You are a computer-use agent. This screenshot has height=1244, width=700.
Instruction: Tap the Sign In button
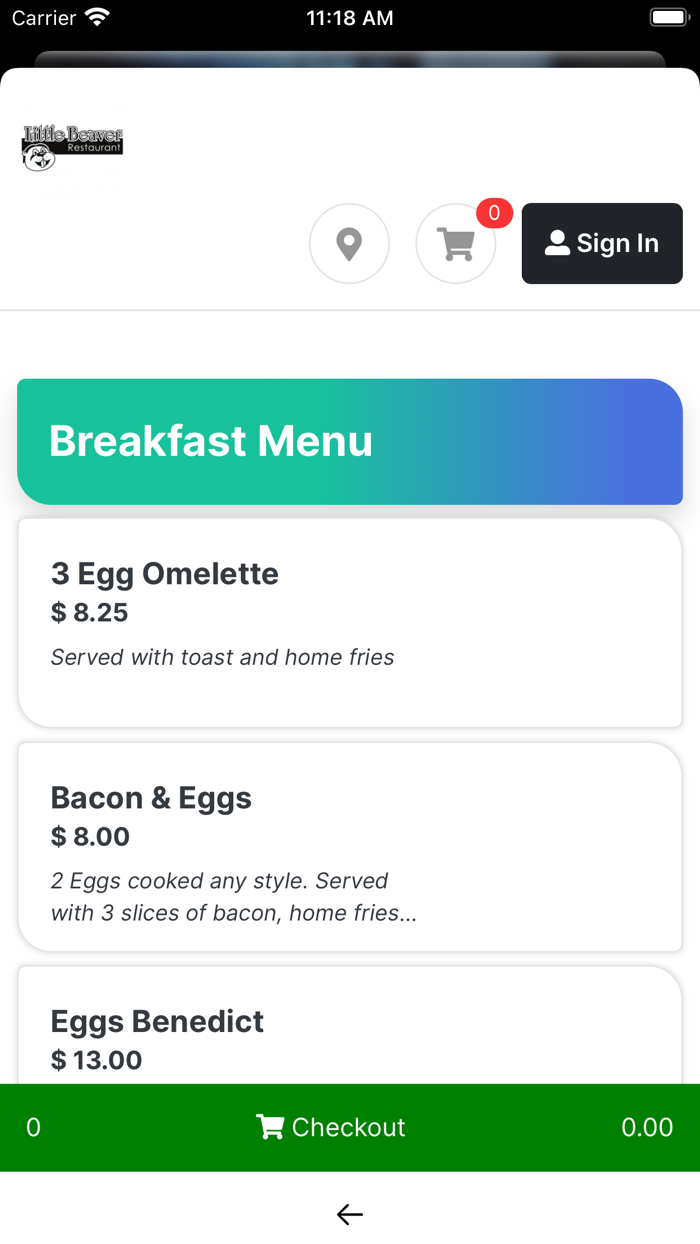pos(602,244)
